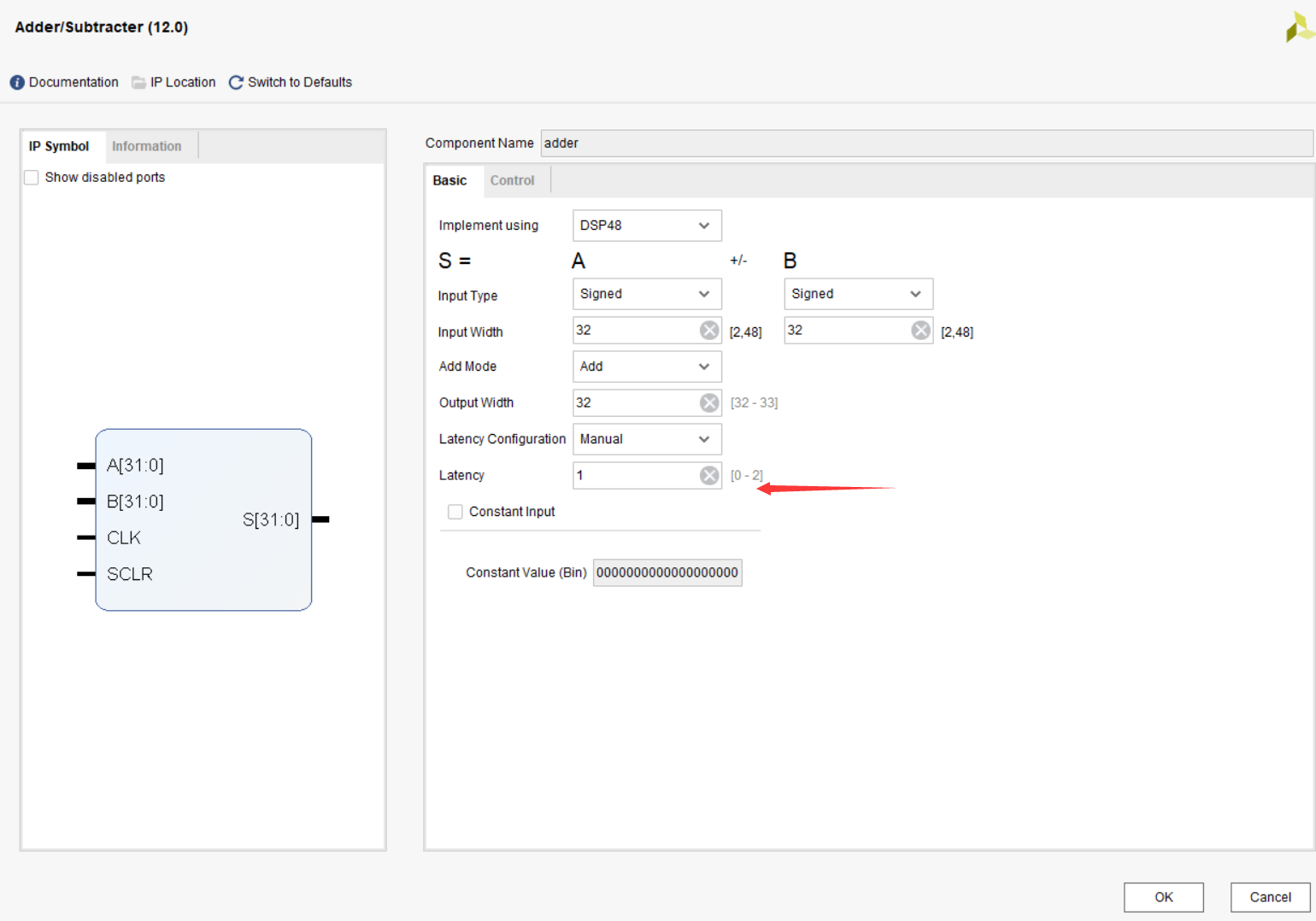The width and height of the screenshot is (1316, 921).
Task: Open the Implement using DSP48 dropdown
Action: [647, 226]
